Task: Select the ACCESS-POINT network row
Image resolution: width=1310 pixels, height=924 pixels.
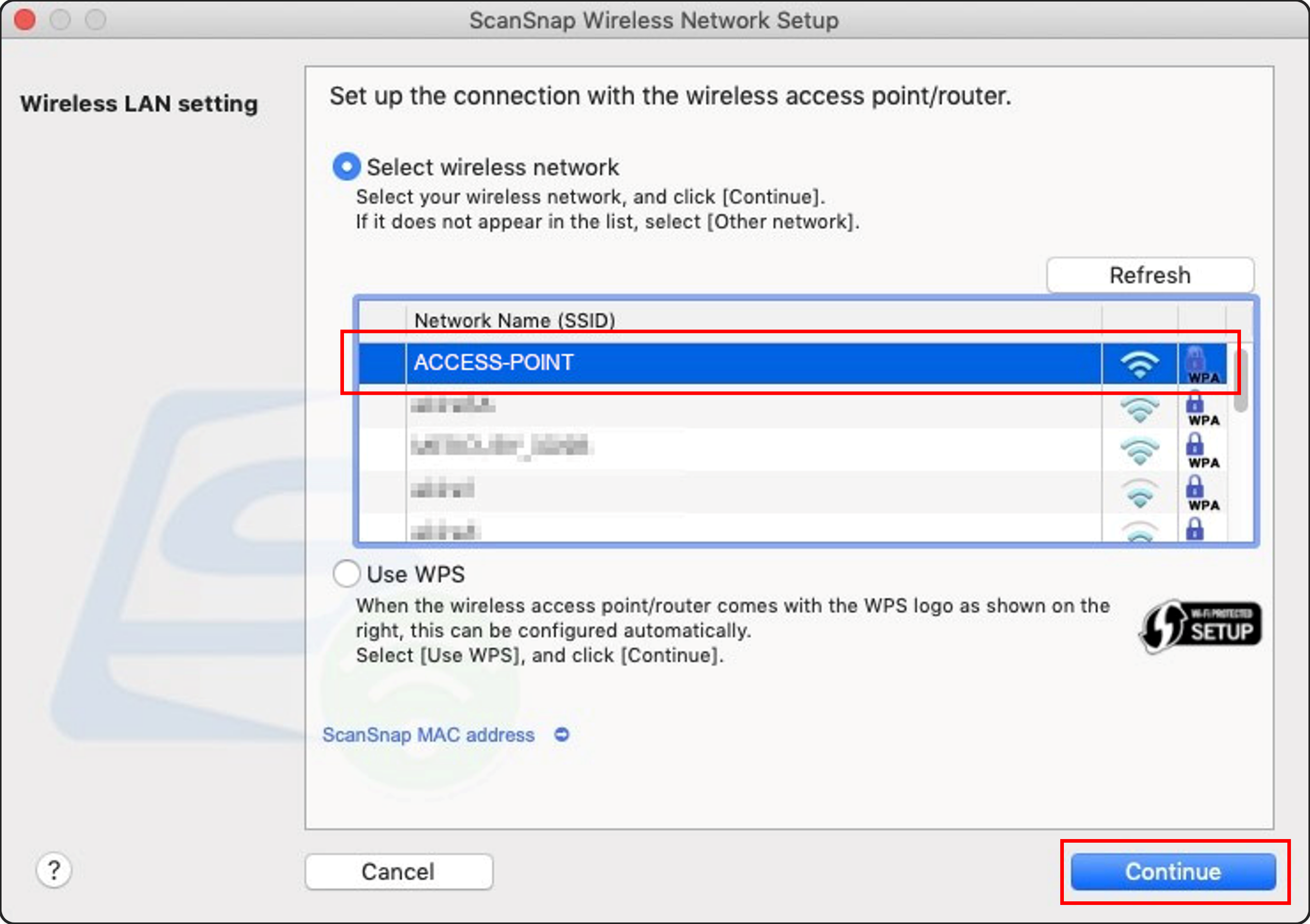Action: click(x=792, y=363)
